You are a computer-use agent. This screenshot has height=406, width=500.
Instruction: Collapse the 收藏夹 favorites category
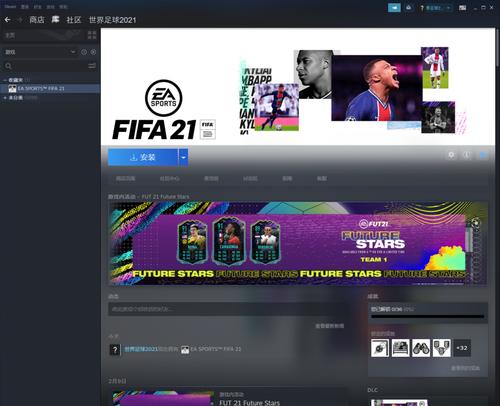point(5,80)
